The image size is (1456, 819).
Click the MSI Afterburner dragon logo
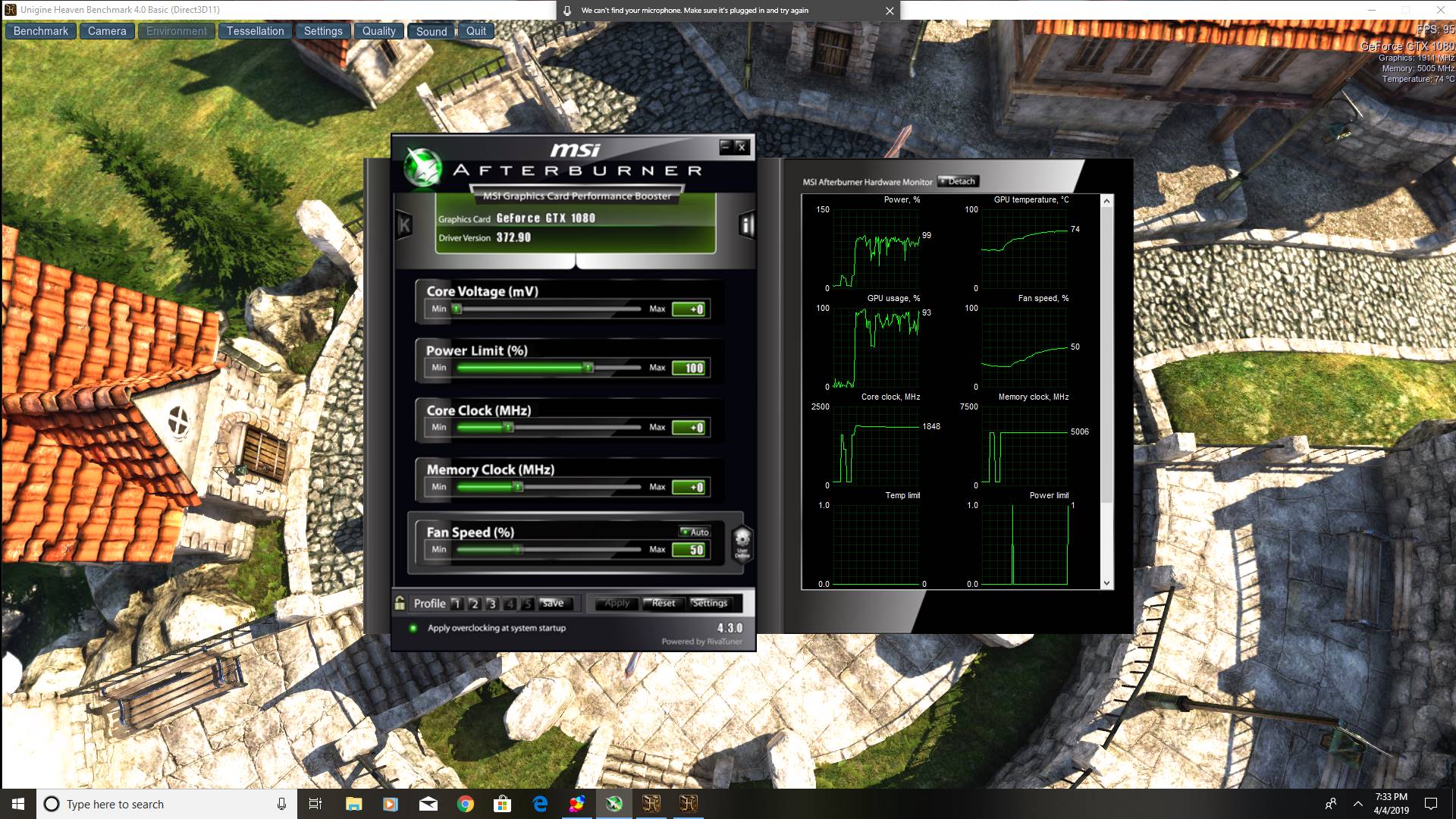(422, 167)
